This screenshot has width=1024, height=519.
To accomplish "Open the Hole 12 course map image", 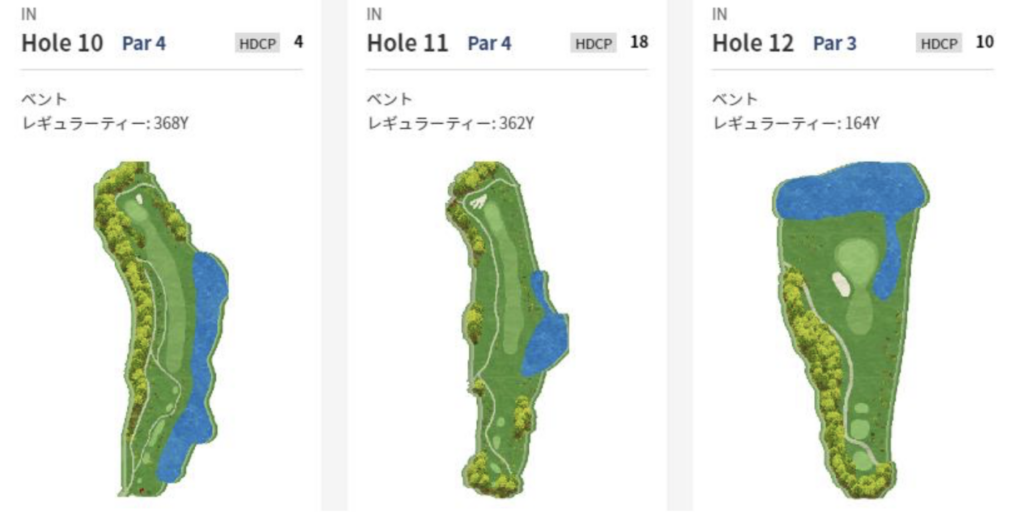I will [851, 330].
